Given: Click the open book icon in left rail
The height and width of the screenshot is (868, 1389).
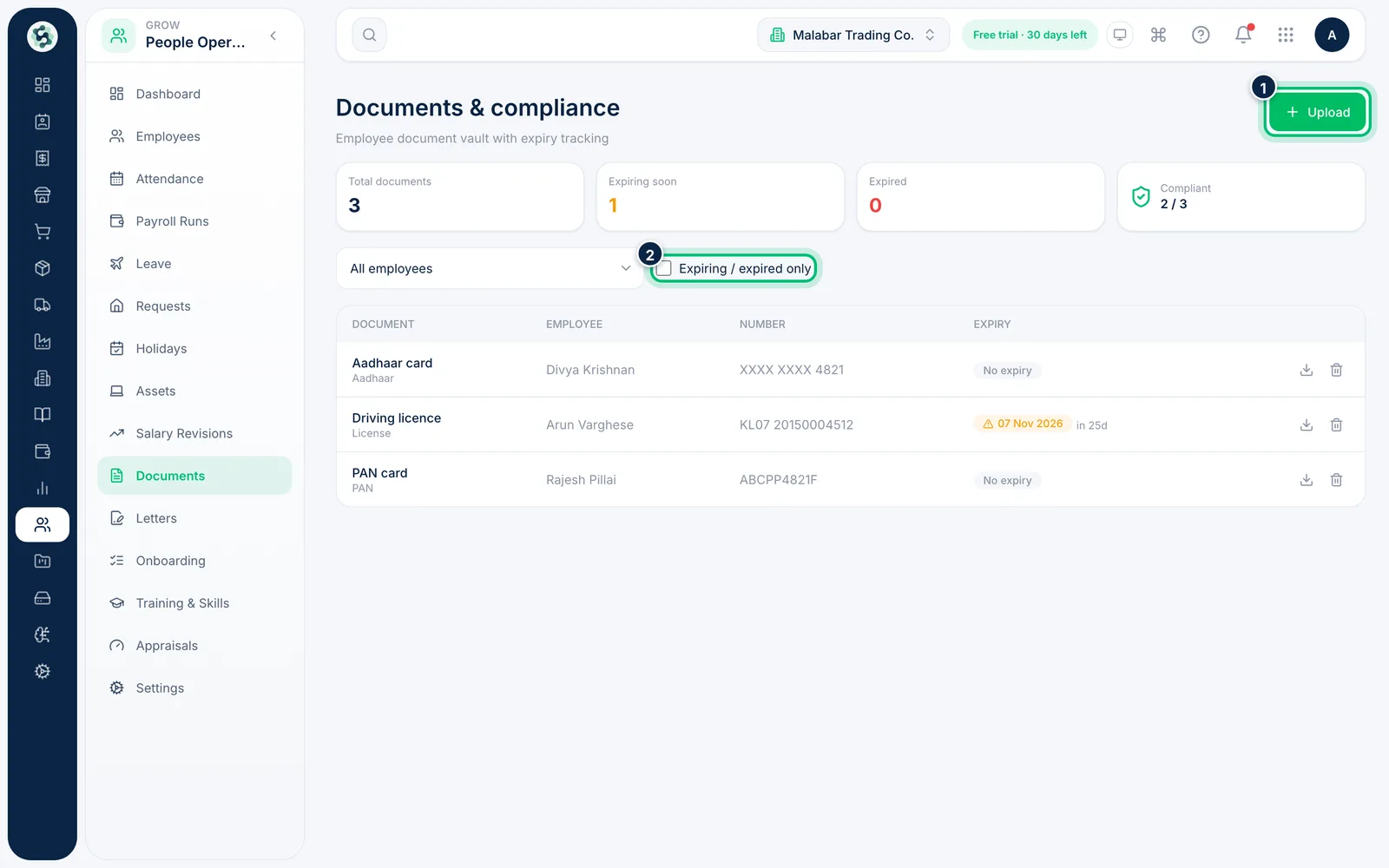Looking at the screenshot, I should (x=42, y=415).
